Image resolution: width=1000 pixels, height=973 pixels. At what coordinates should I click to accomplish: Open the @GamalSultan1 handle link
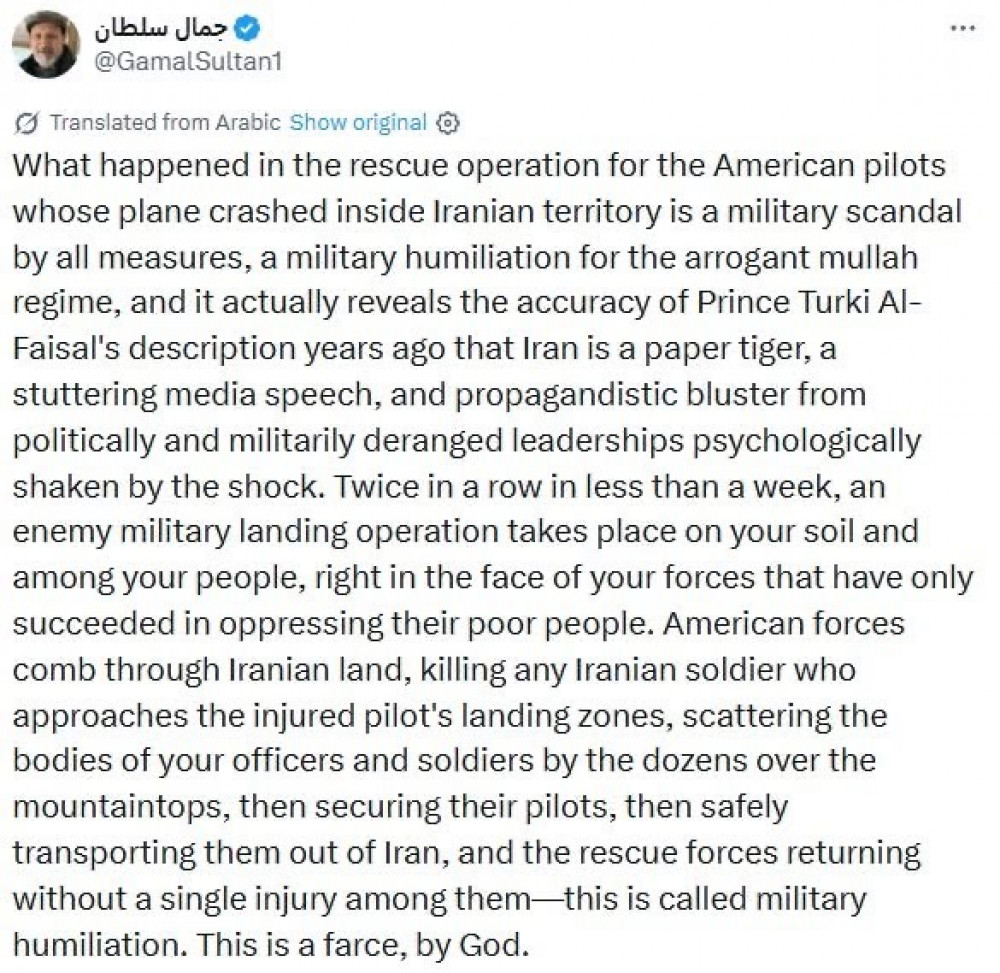[x=188, y=61]
